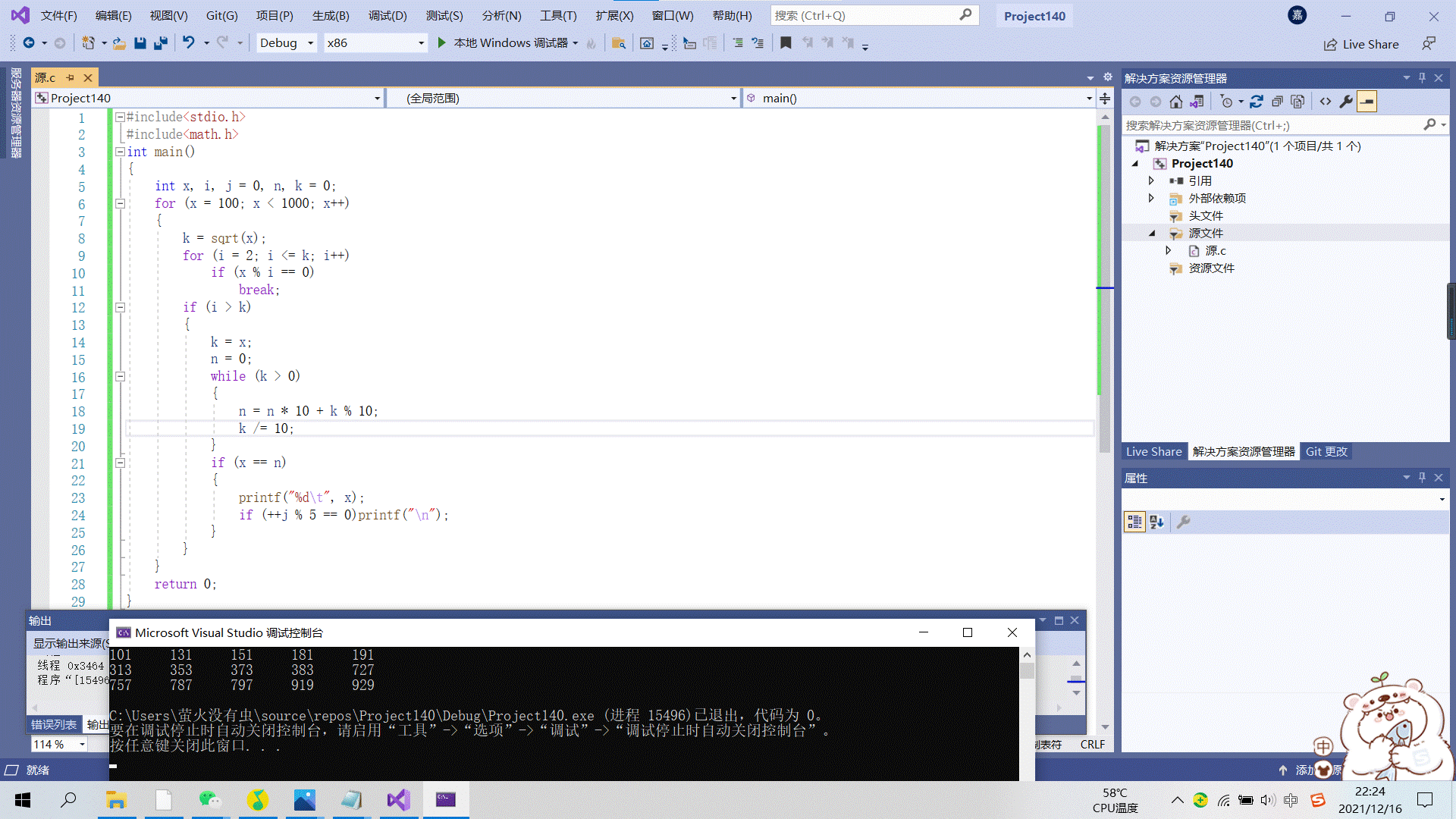Toggle the preview selected items button
Image resolution: width=1456 pixels, height=819 pixels.
click(x=1367, y=102)
